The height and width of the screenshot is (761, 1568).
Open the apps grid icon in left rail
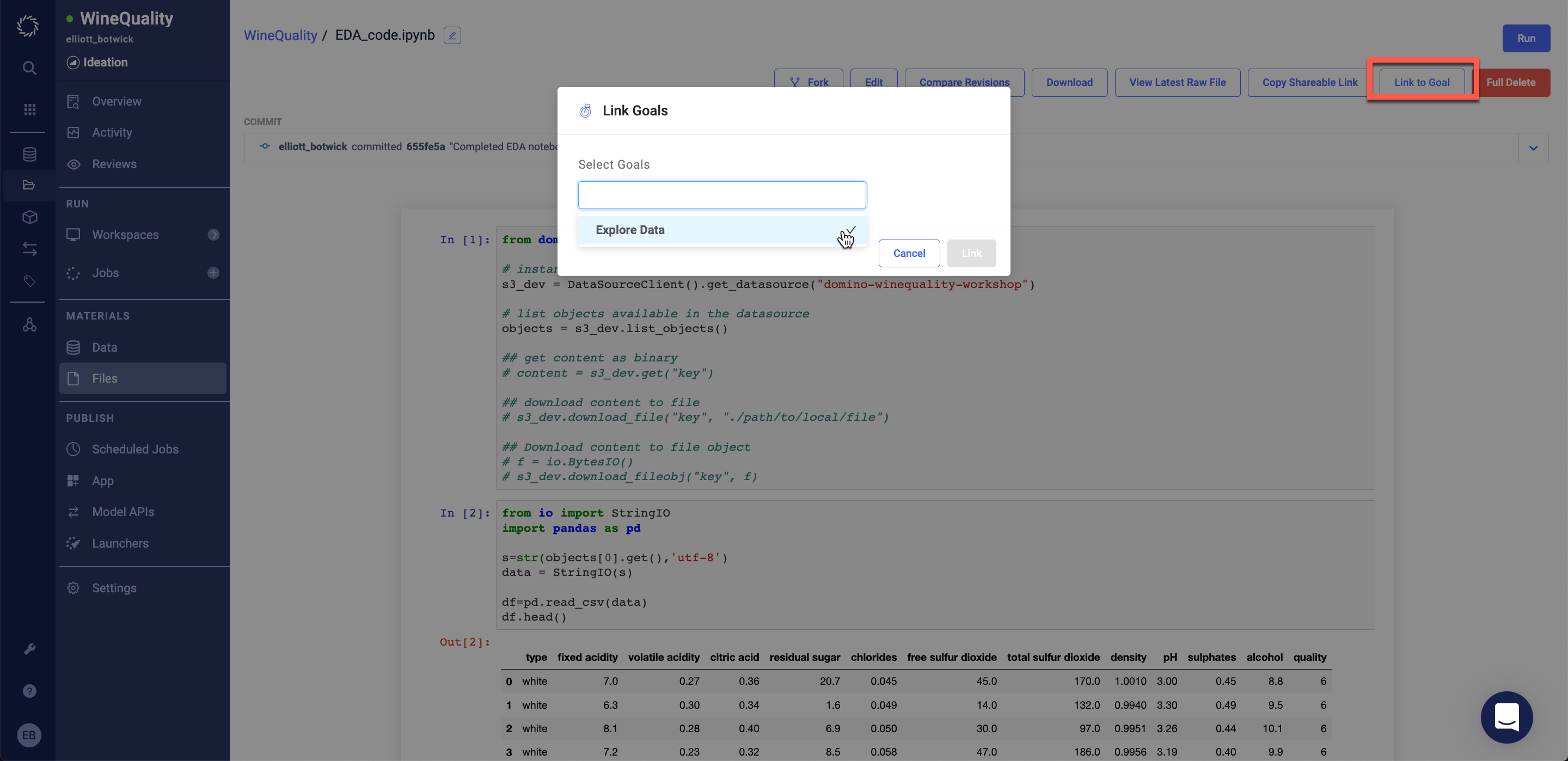29,109
